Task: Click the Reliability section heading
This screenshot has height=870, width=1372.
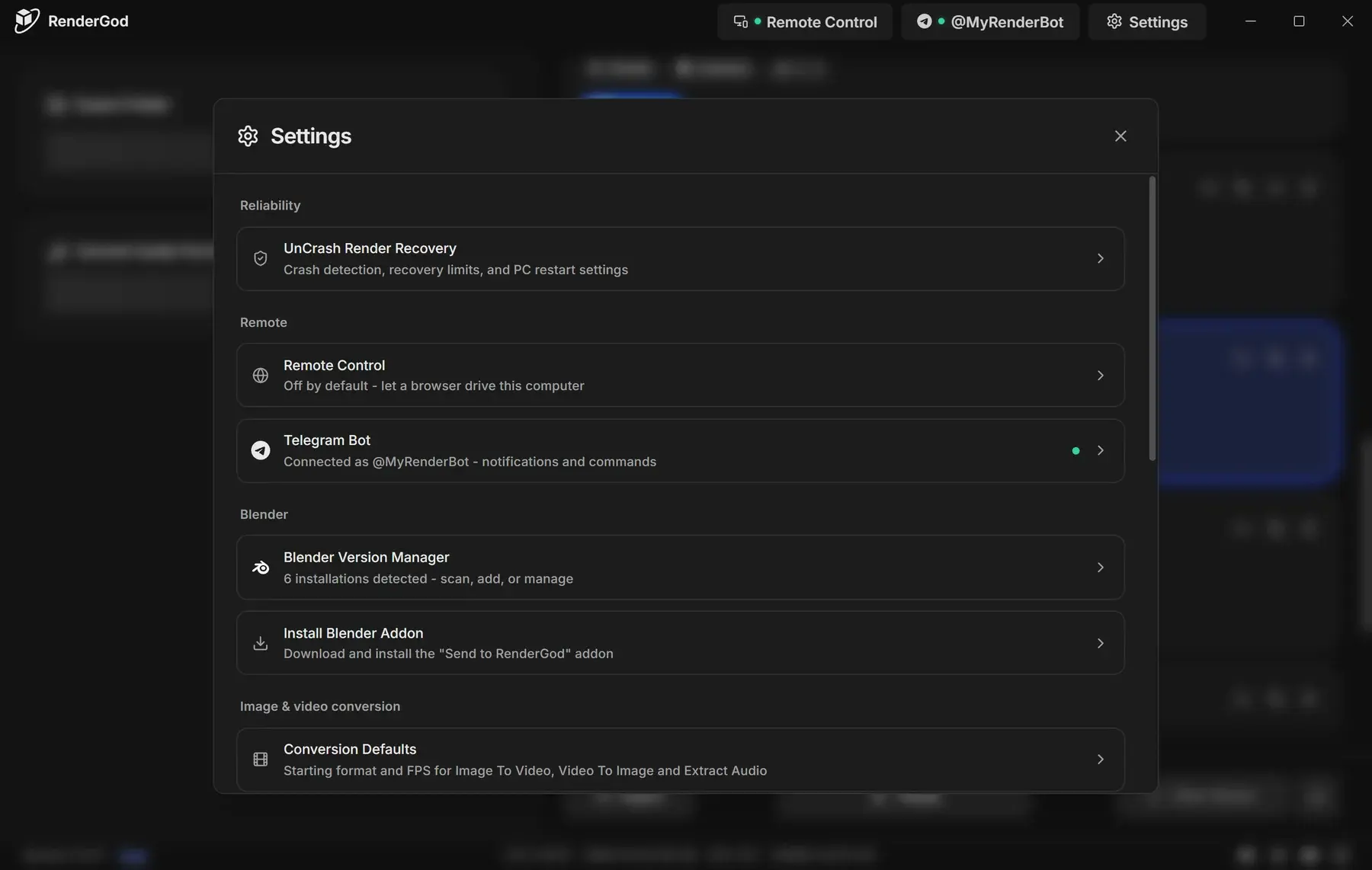Action: [270, 206]
